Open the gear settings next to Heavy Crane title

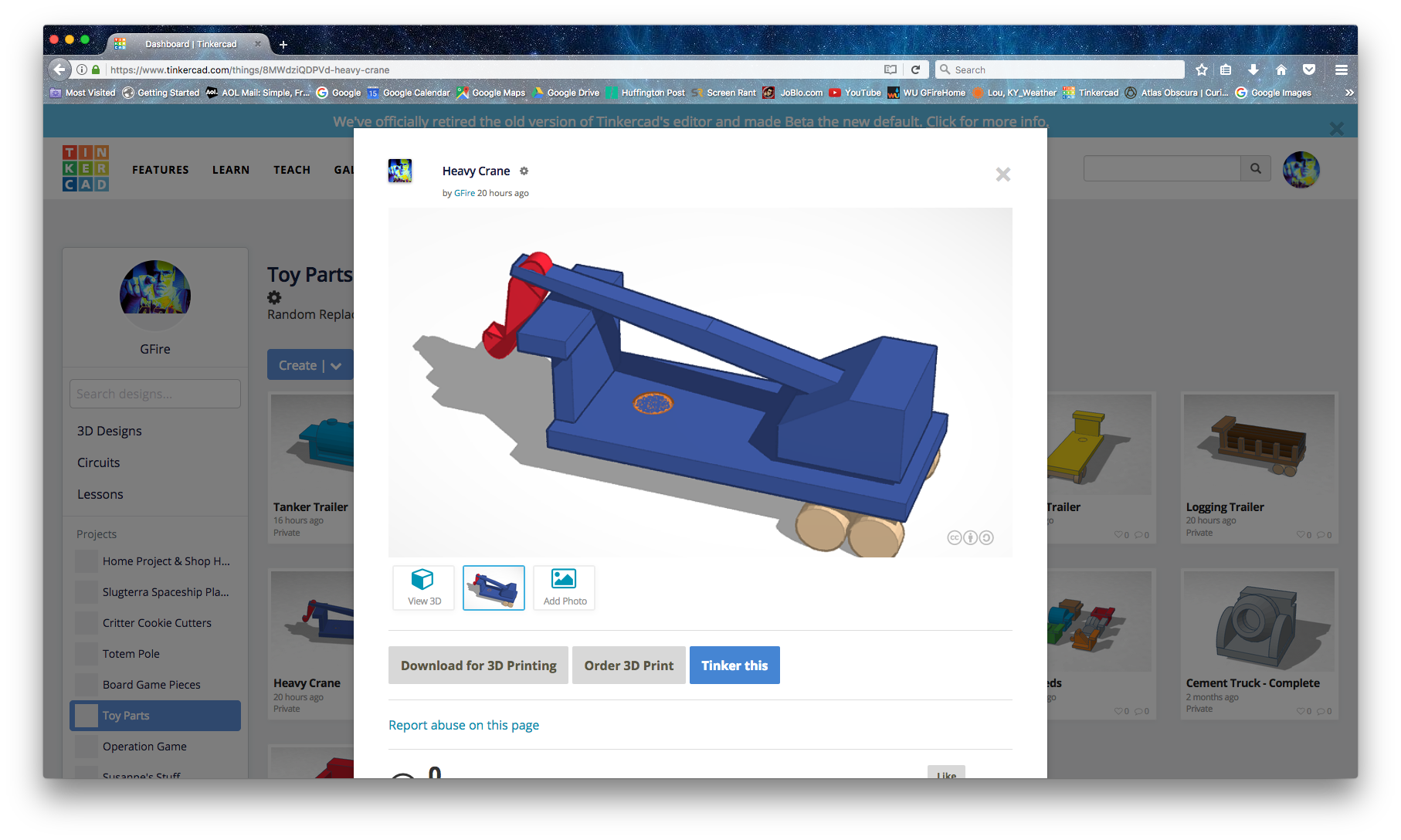click(x=524, y=171)
